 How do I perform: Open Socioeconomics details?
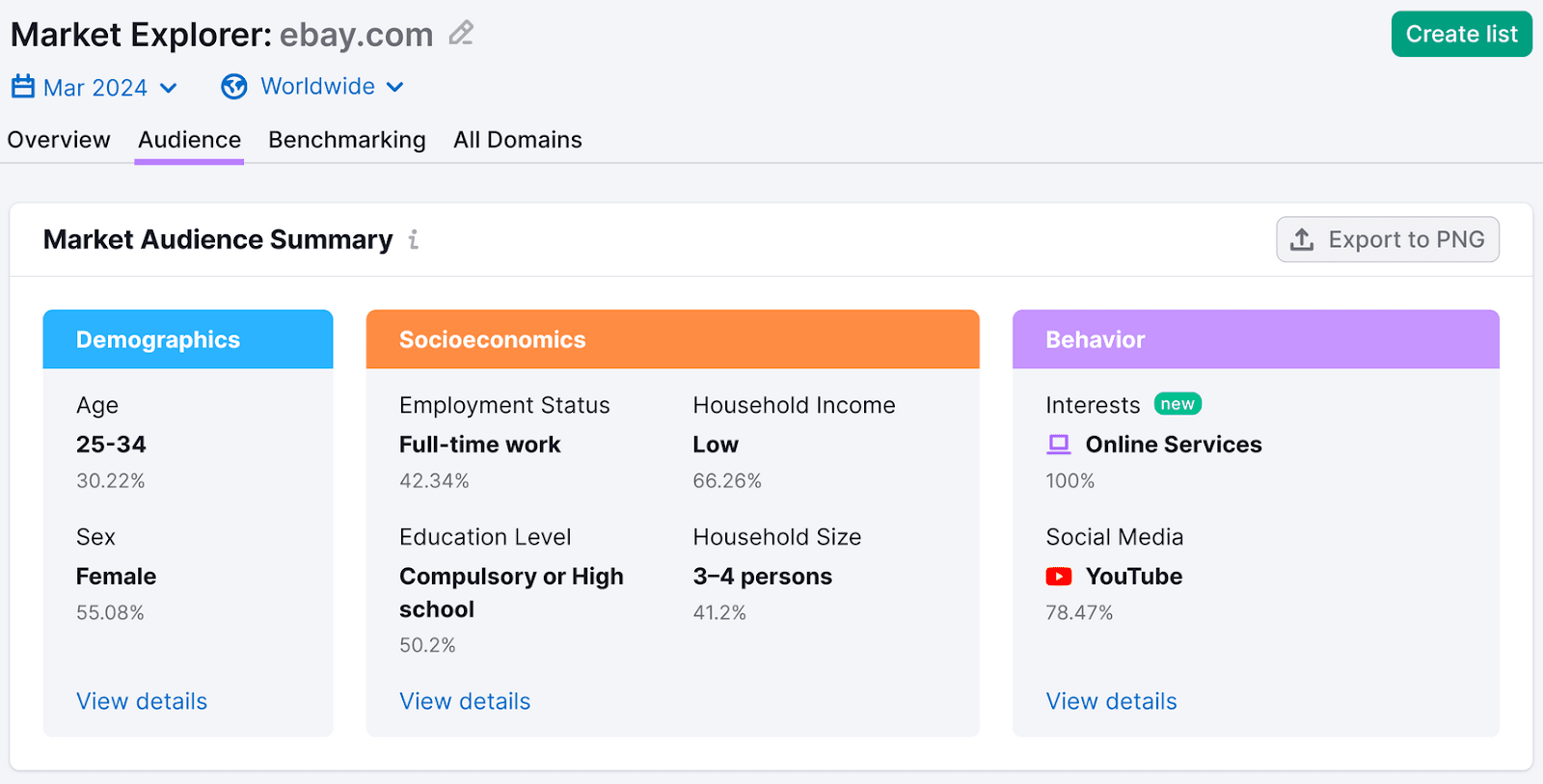point(465,701)
